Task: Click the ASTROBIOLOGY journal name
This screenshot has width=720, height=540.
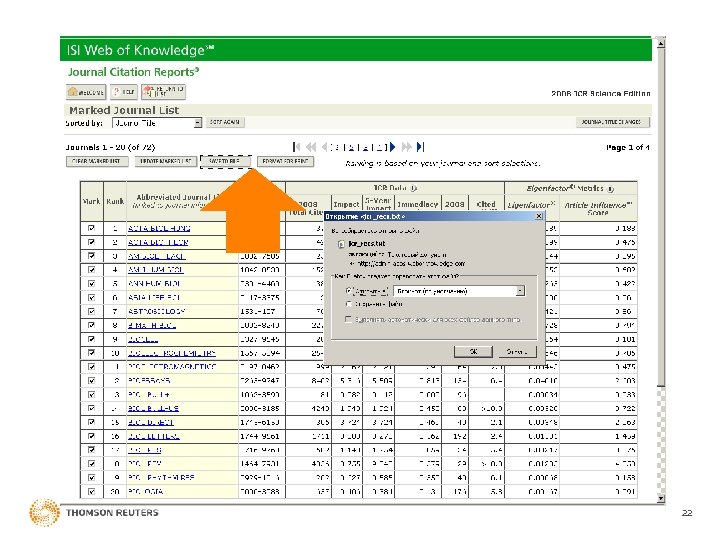Action: pos(157,311)
